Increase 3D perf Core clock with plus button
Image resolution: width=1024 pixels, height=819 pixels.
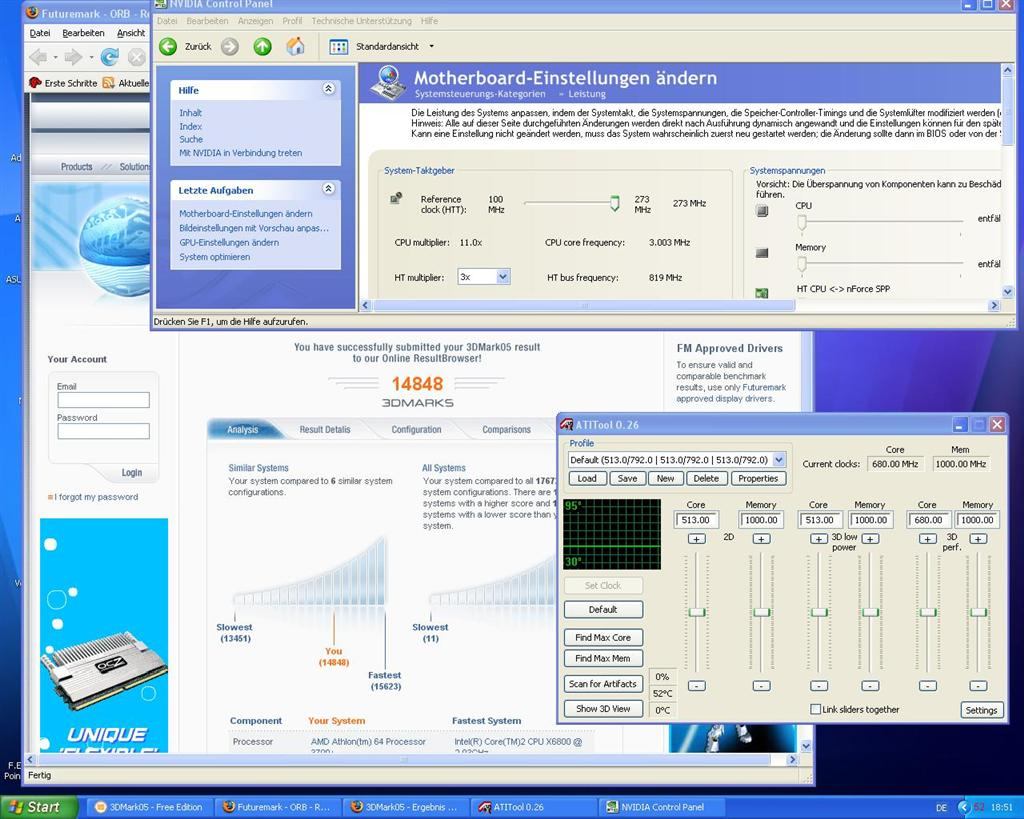[x=927, y=539]
